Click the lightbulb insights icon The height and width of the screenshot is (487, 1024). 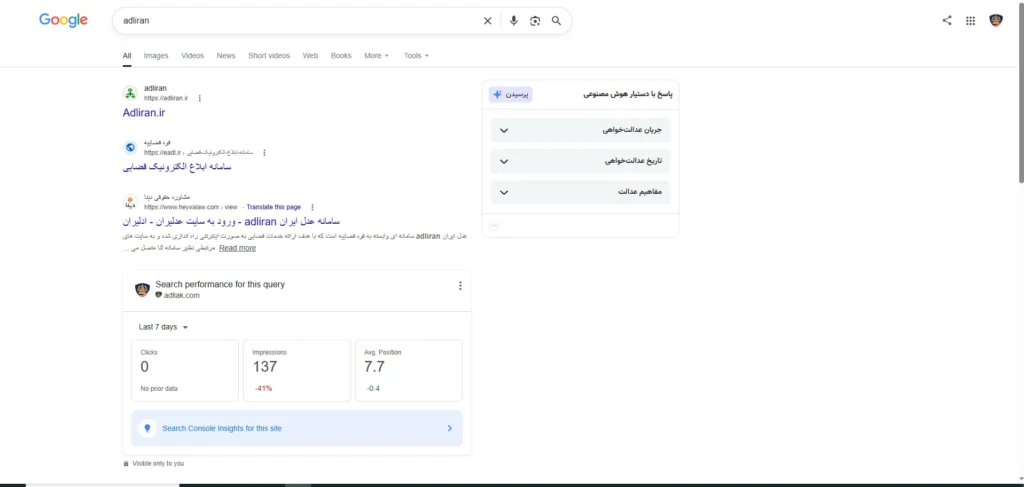(x=148, y=428)
